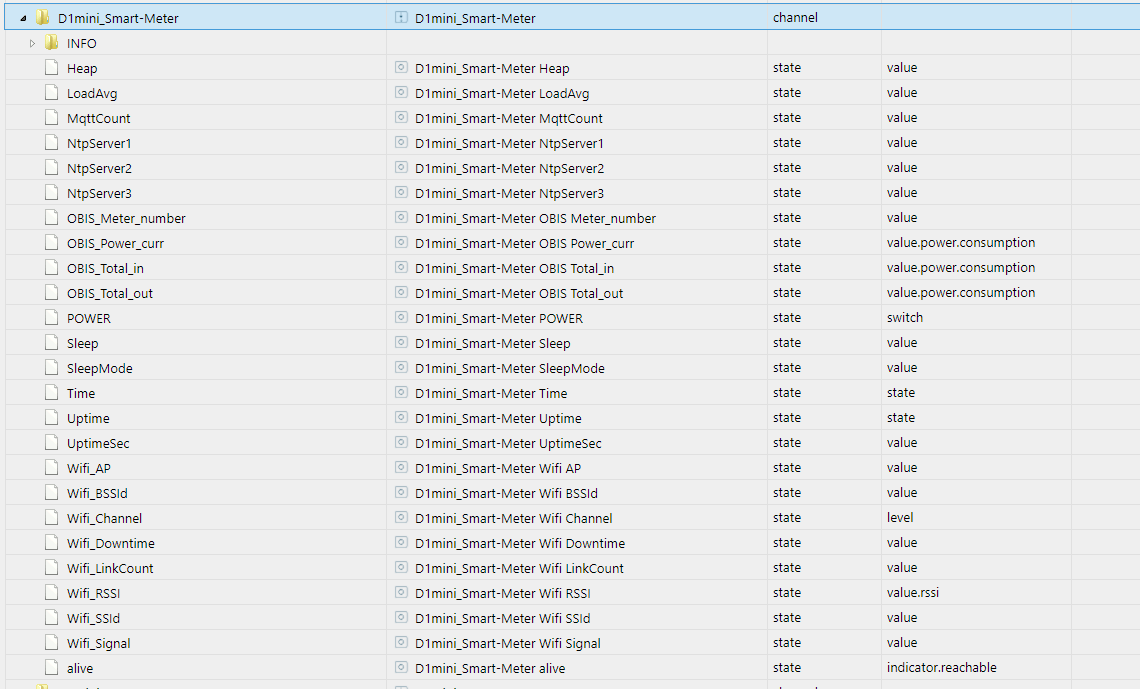The height and width of the screenshot is (689, 1140).
Task: Click role 'value.rssi' in Wifi_RSSI row
Action: [x=912, y=592]
